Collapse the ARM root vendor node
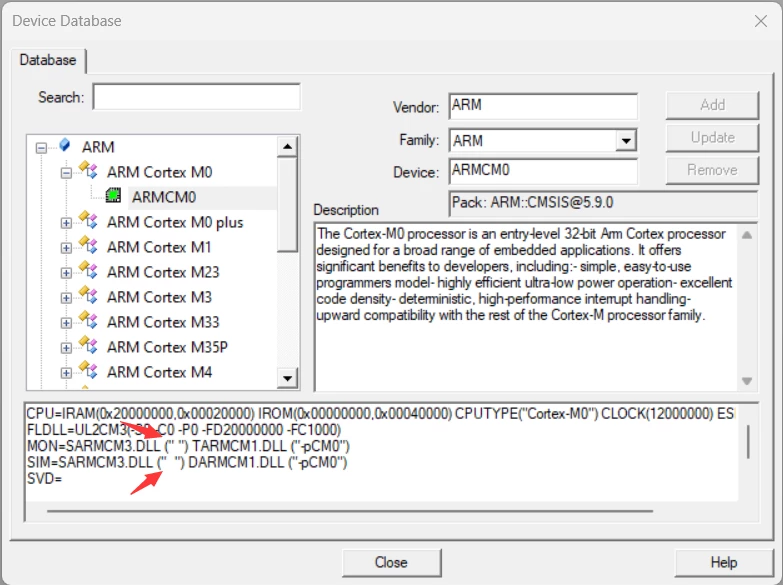The width and height of the screenshot is (783, 585). click(x=41, y=148)
